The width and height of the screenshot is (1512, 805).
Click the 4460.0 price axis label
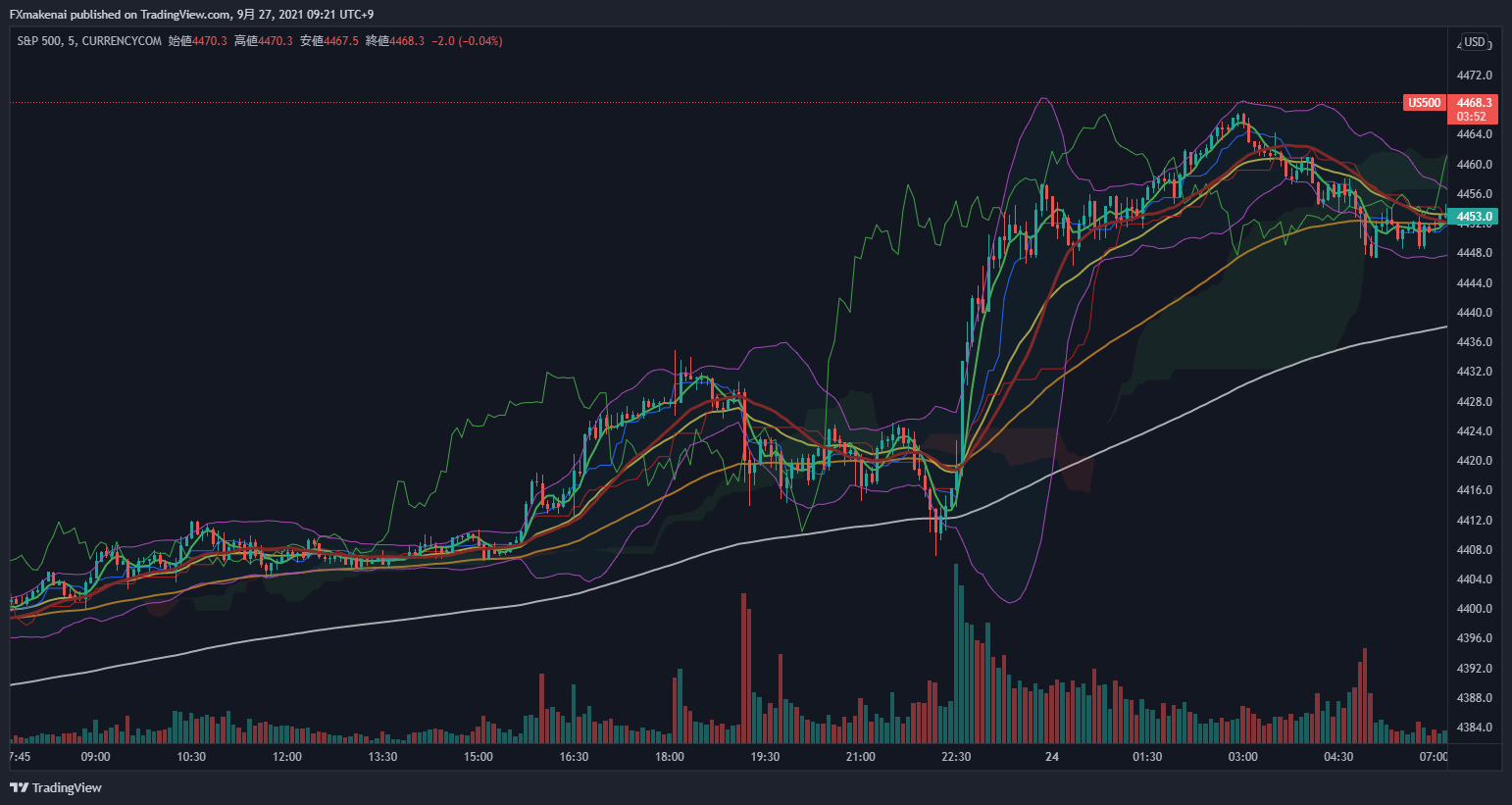click(1475, 165)
